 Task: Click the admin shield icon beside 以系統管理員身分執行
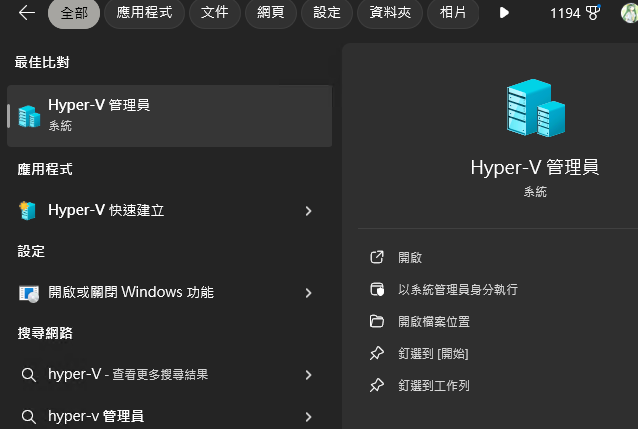tap(377, 289)
